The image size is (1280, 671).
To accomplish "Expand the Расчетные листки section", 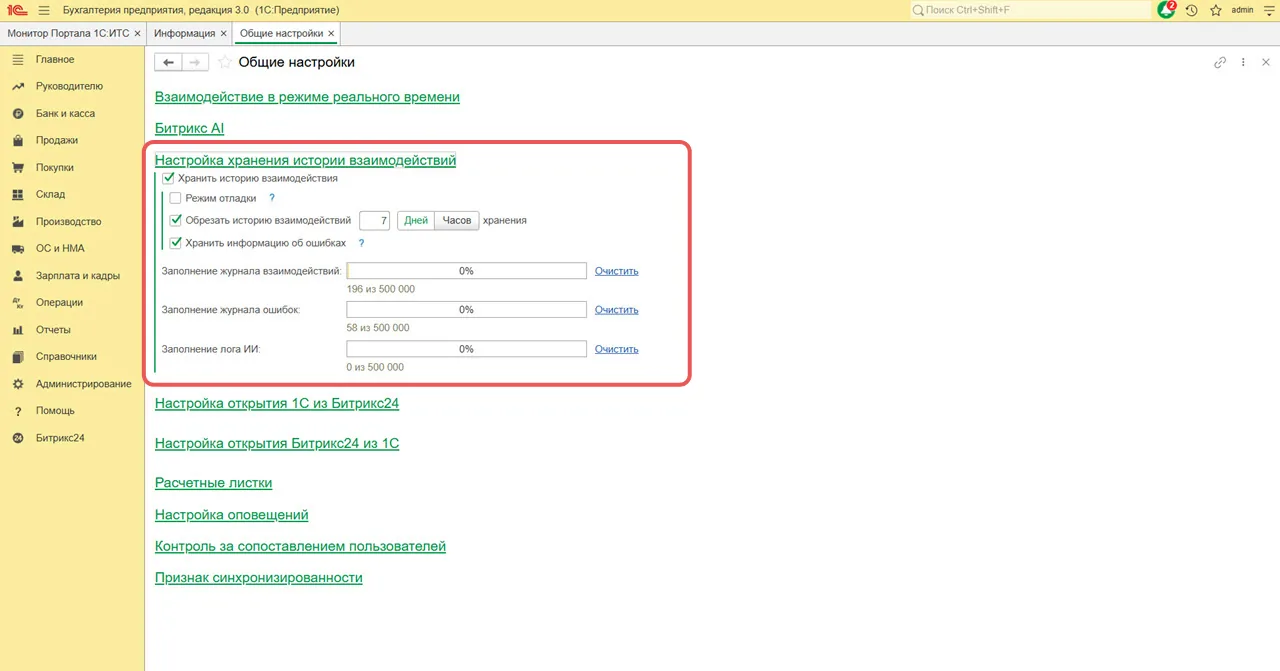I will click(213, 482).
